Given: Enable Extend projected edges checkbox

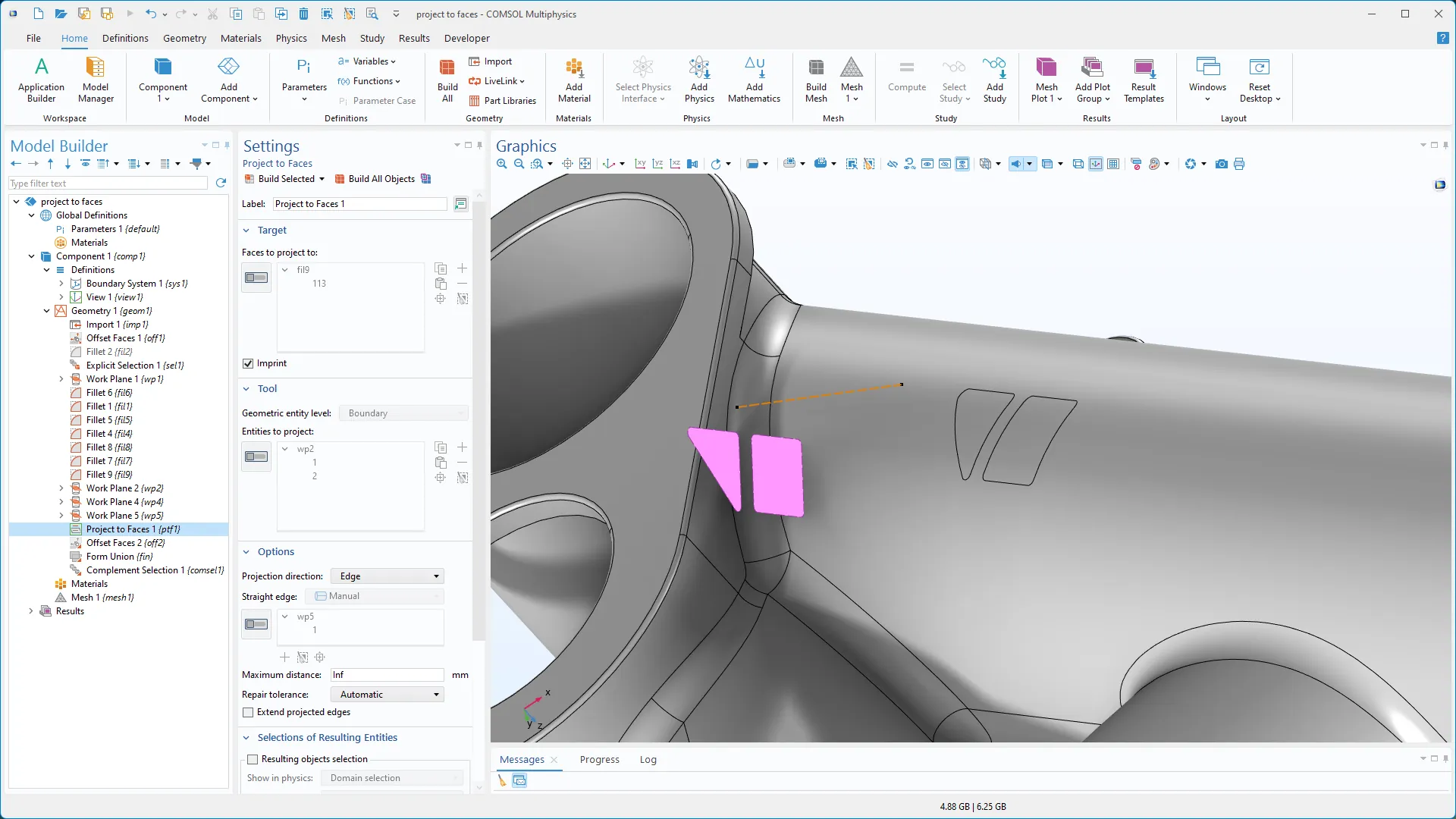Looking at the screenshot, I should point(248,712).
